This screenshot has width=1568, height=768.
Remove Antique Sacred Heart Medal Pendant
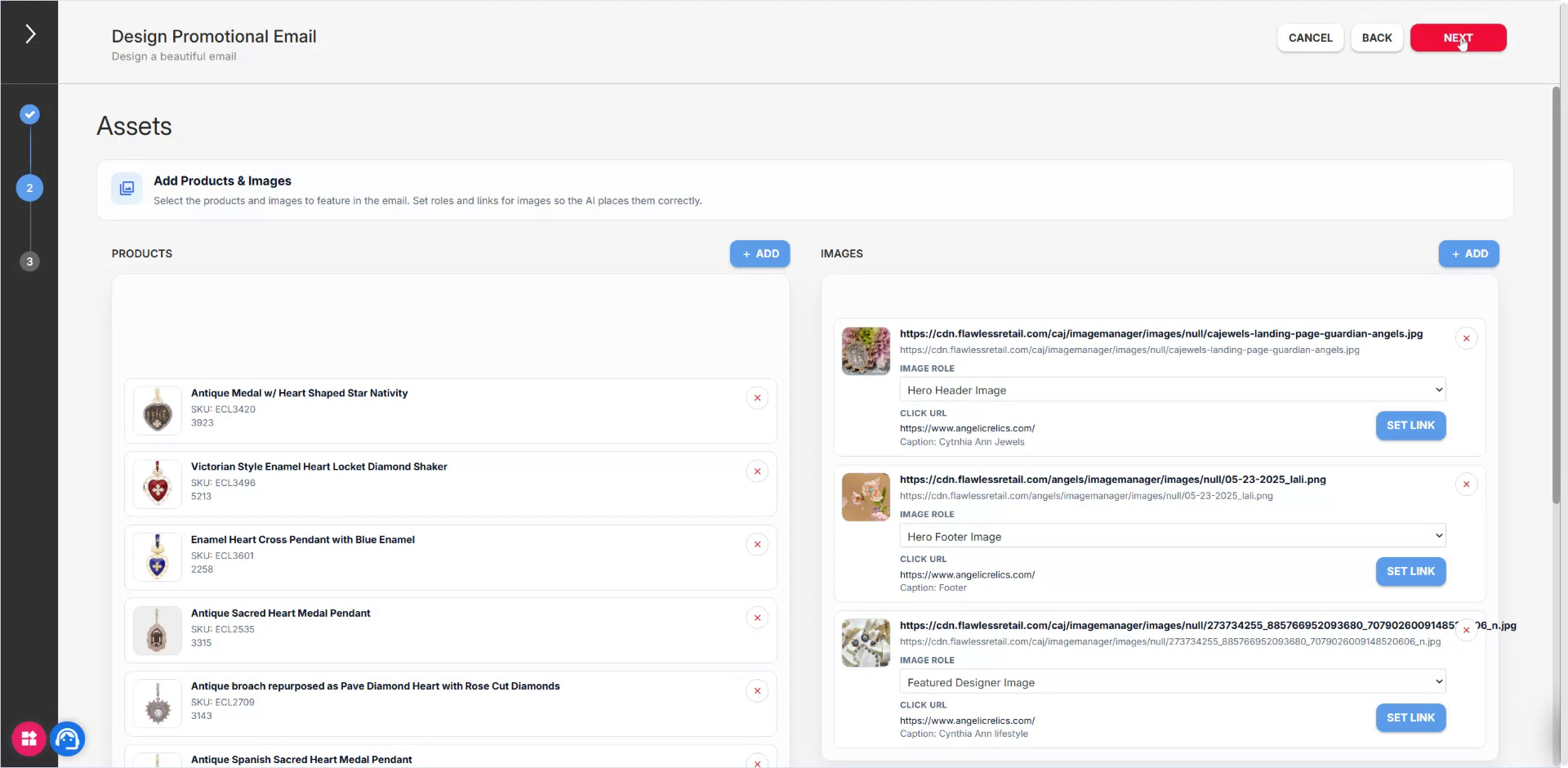757,618
